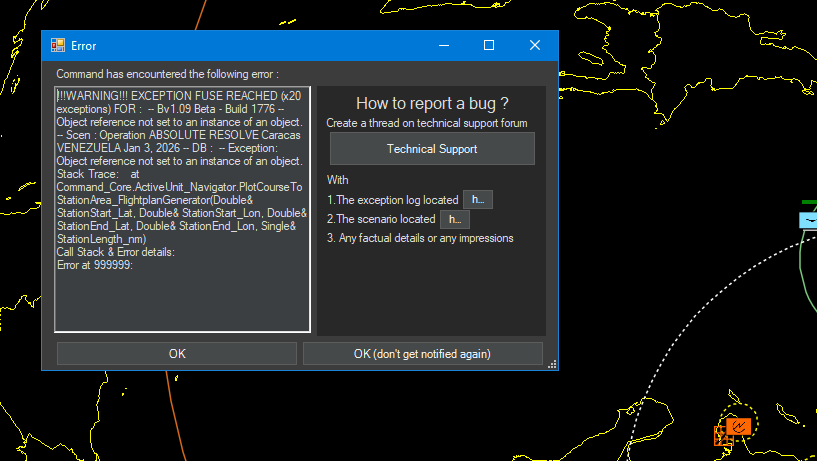
Task: Open the exception log location button
Action: [478, 200]
